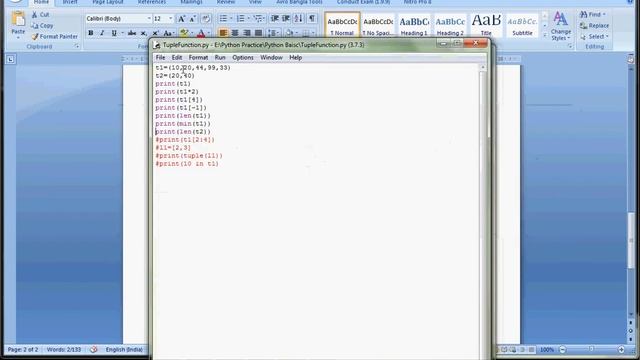Open the bullets library dropdown arrow
Image resolution: width=640 pixels, height=360 pixels.
click(x=231, y=18)
